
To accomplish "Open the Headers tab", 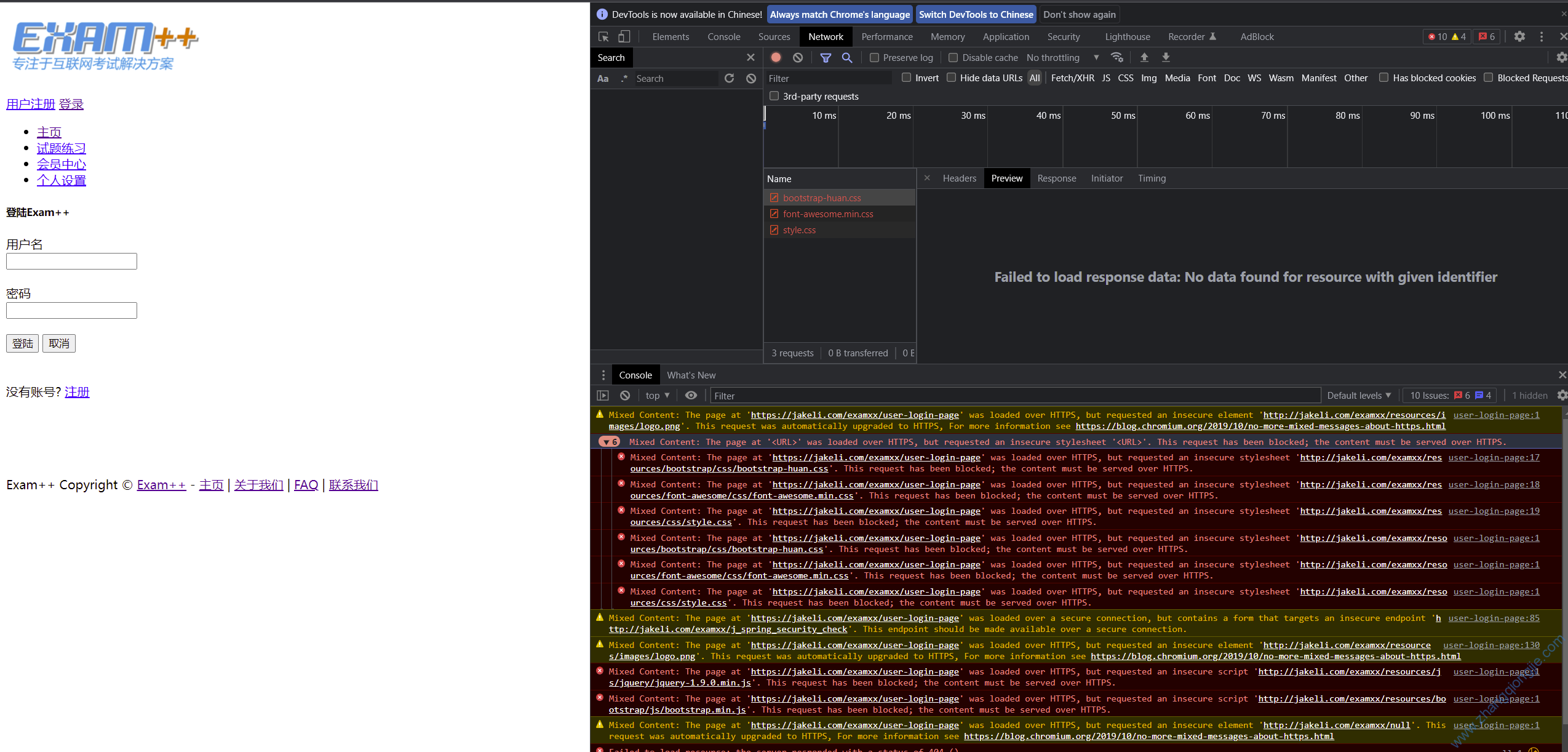I will (959, 178).
